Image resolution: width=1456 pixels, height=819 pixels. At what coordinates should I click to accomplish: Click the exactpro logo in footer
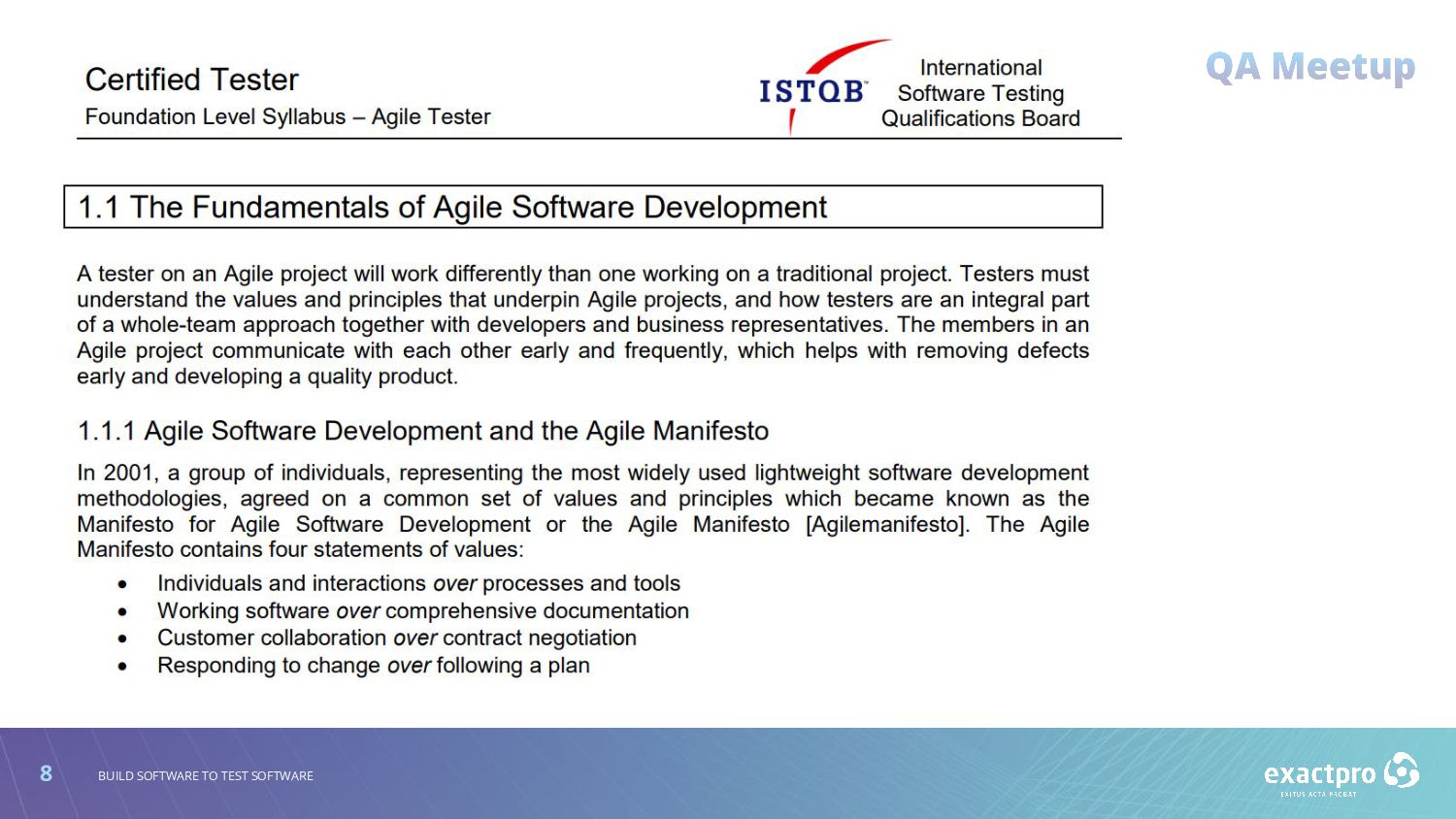click(x=1341, y=774)
